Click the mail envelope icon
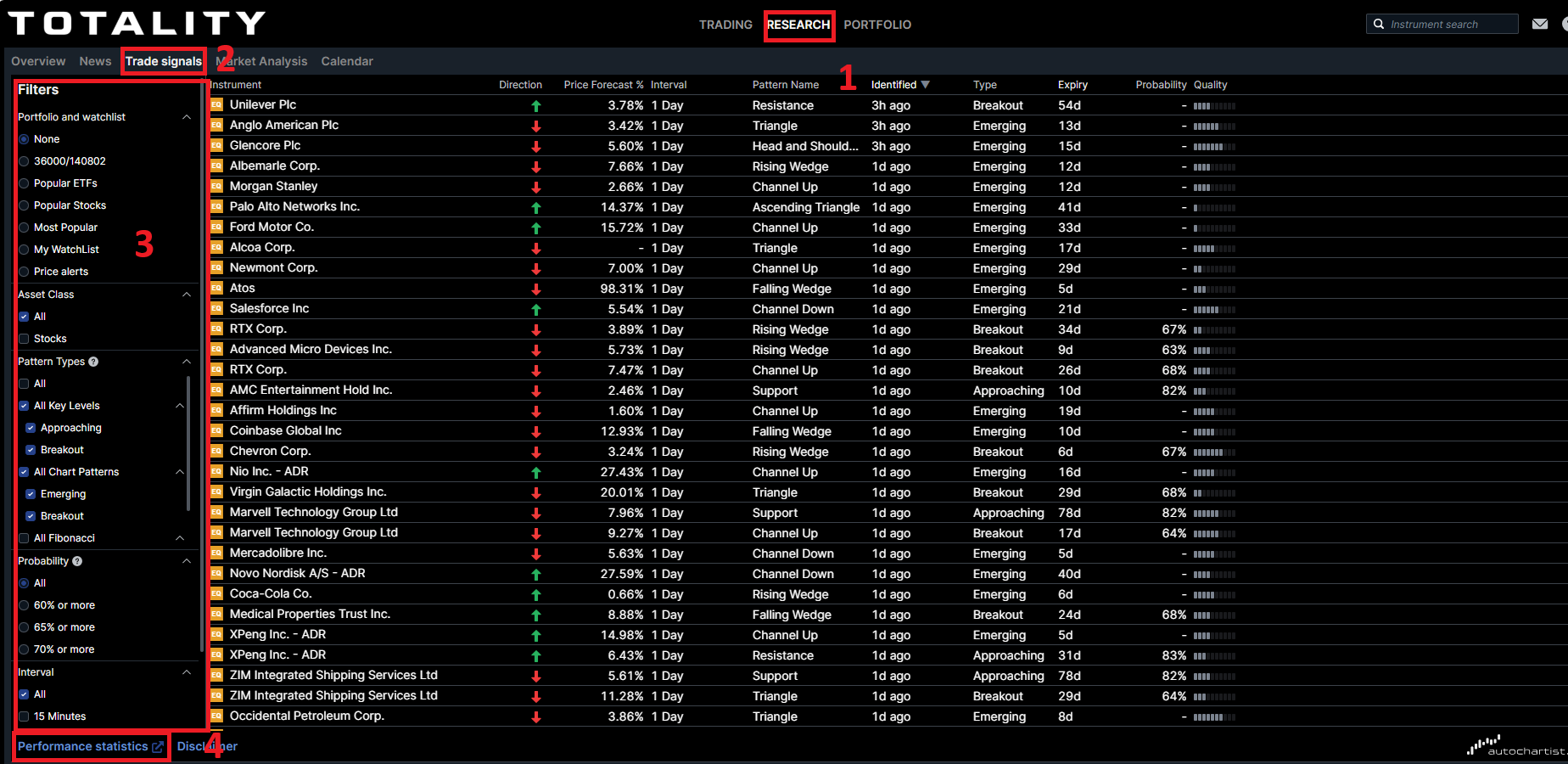 [x=1540, y=24]
